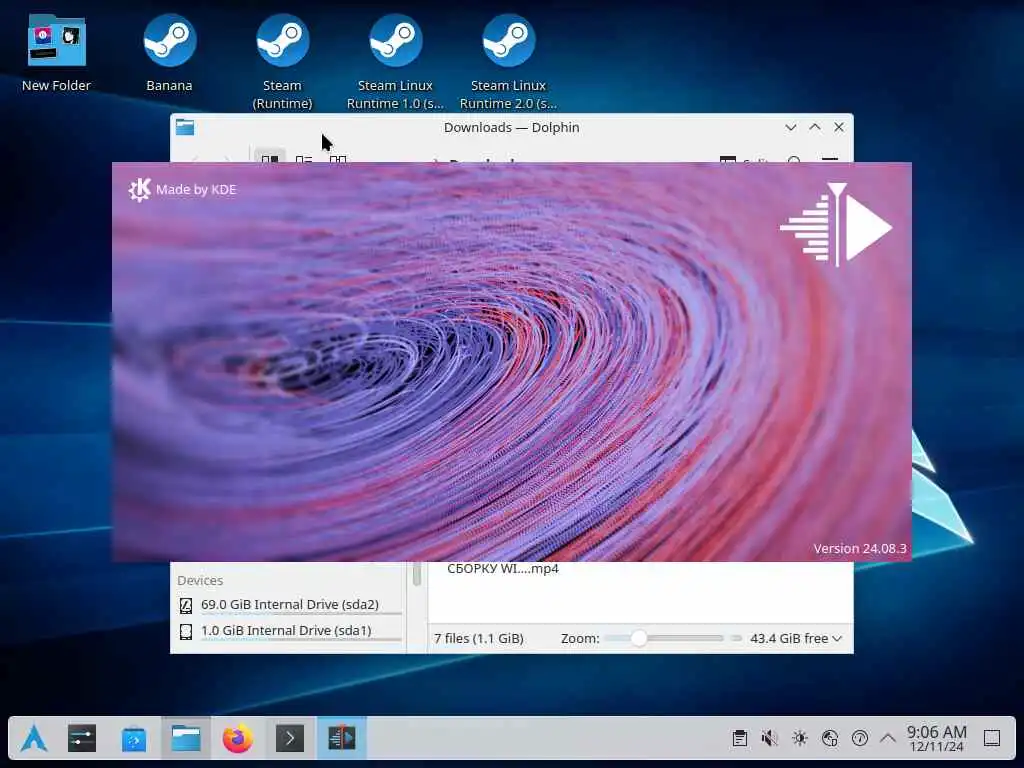
Task: Maximize the Dolphin window
Action: [x=815, y=127]
